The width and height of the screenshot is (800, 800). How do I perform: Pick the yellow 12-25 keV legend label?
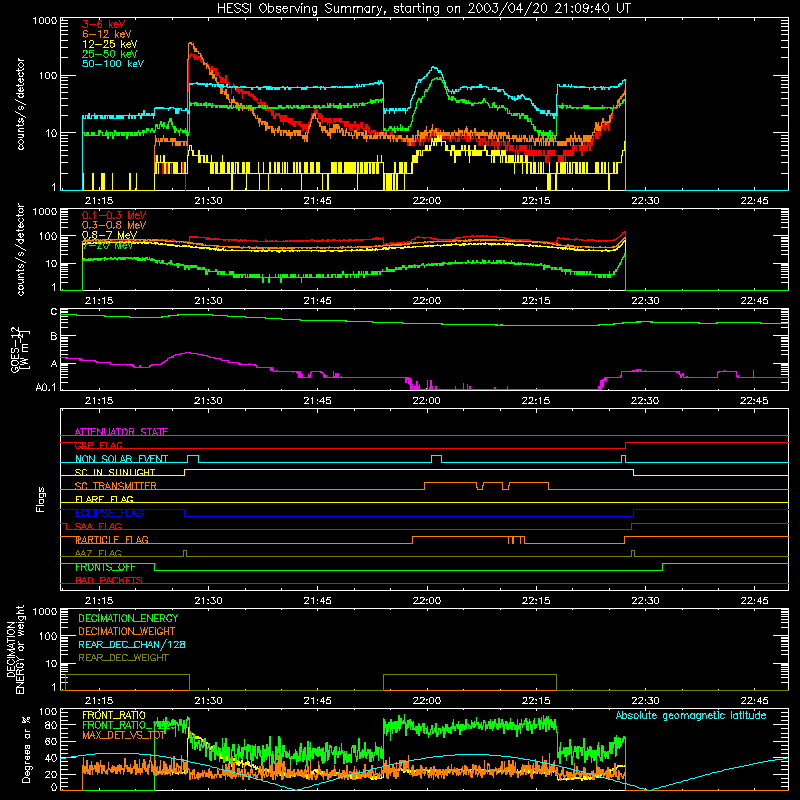point(110,44)
